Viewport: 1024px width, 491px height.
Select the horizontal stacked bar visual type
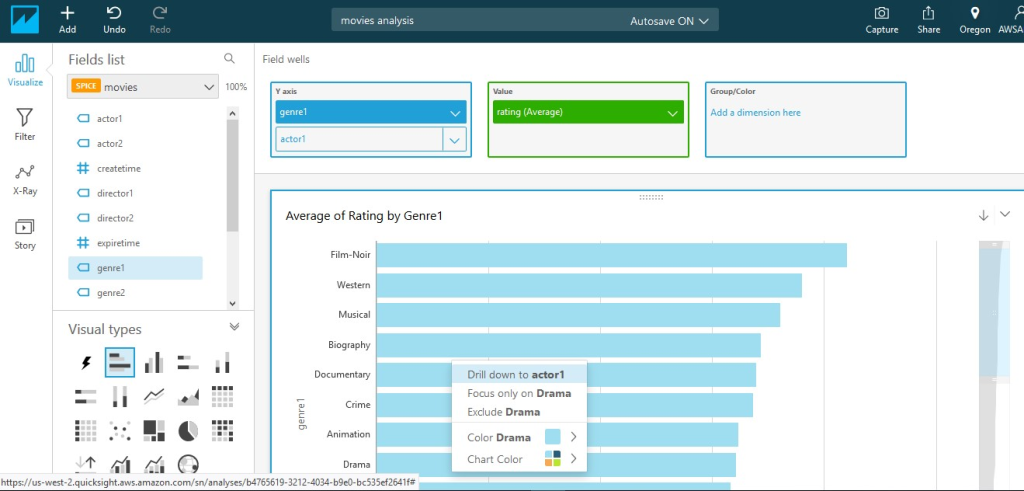click(188, 362)
